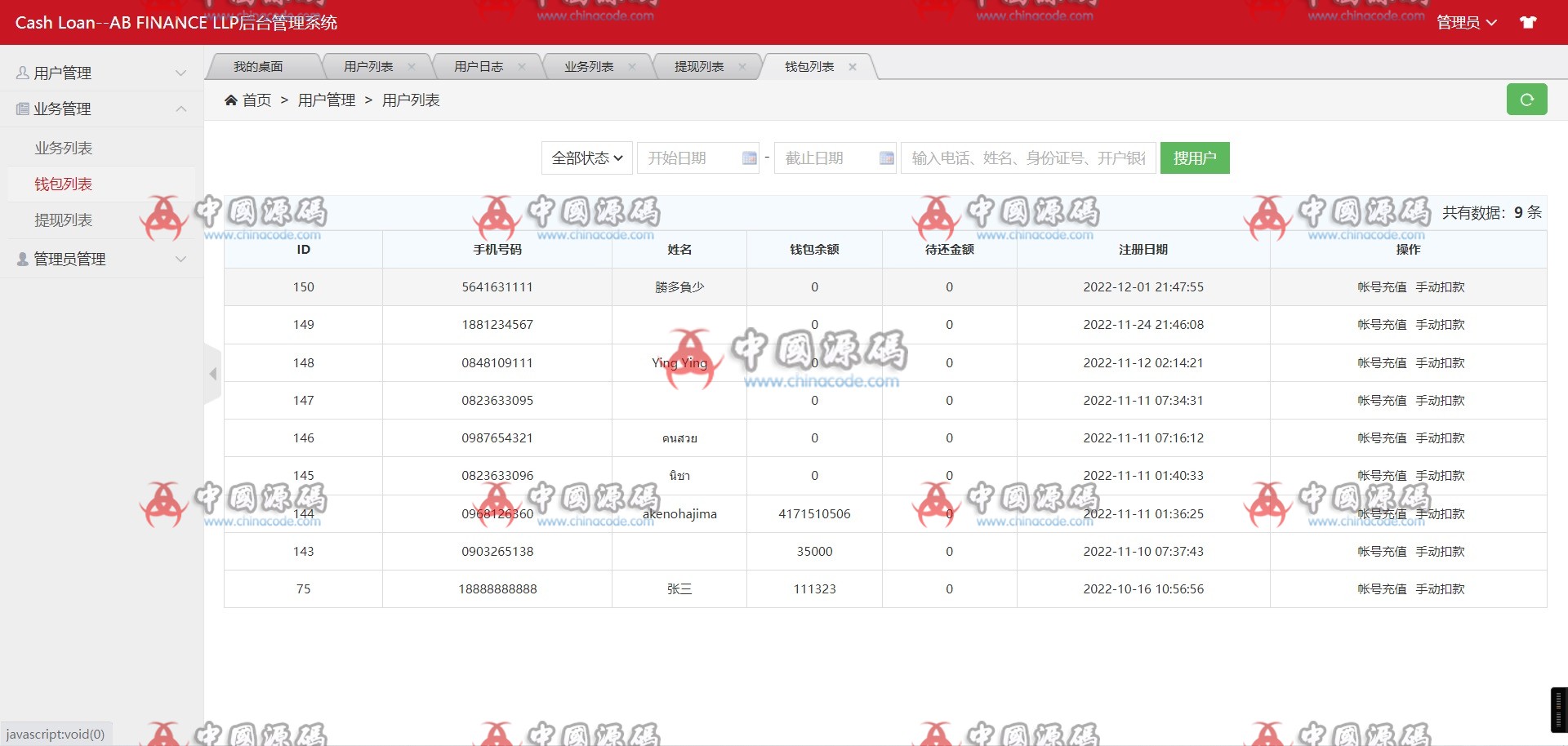Click the green 搜用户 search button
The width and height of the screenshot is (1568, 746).
[x=1195, y=158]
